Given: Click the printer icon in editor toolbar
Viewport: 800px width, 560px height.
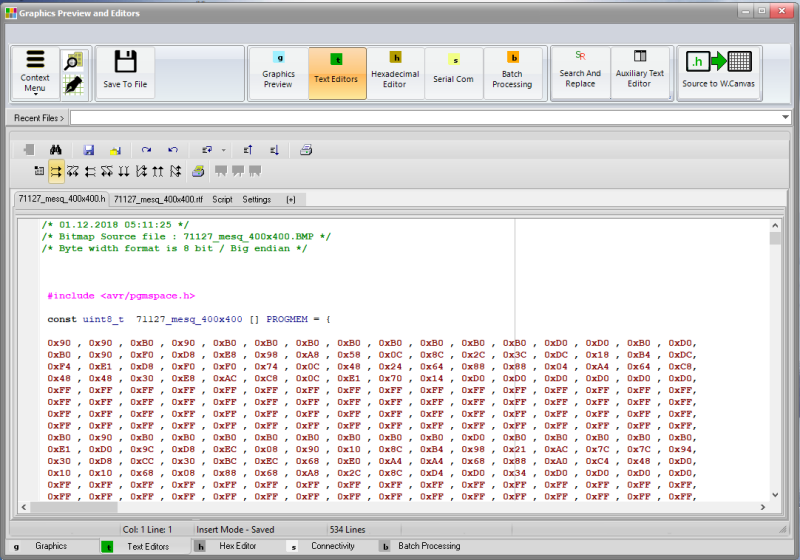Looking at the screenshot, I should pos(306,150).
